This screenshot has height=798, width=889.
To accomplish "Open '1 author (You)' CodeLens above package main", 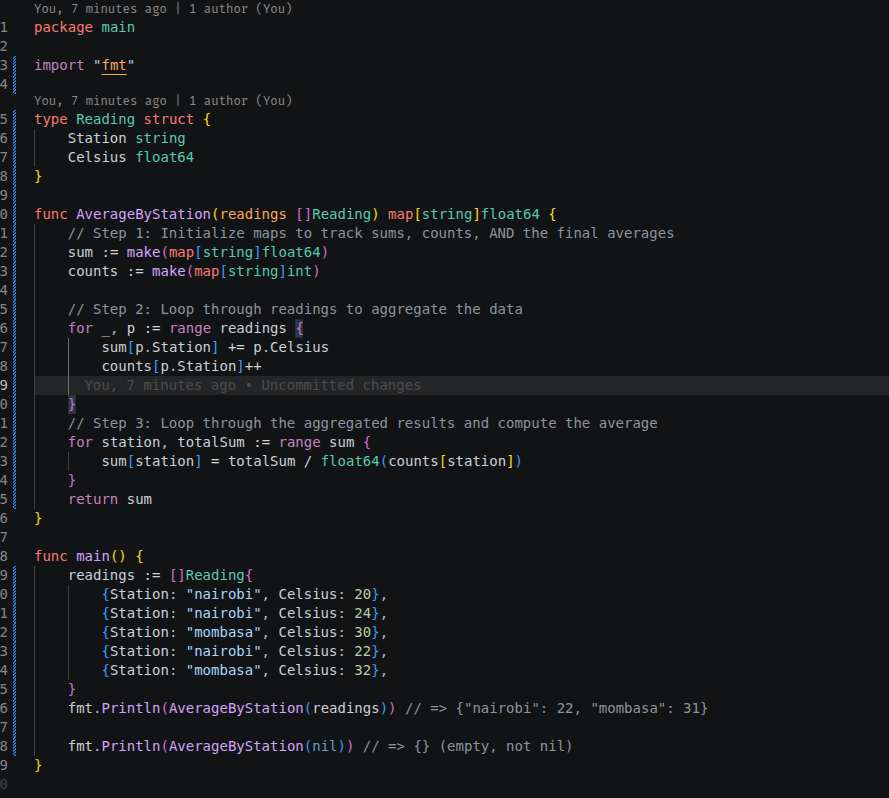I will click(x=240, y=9).
